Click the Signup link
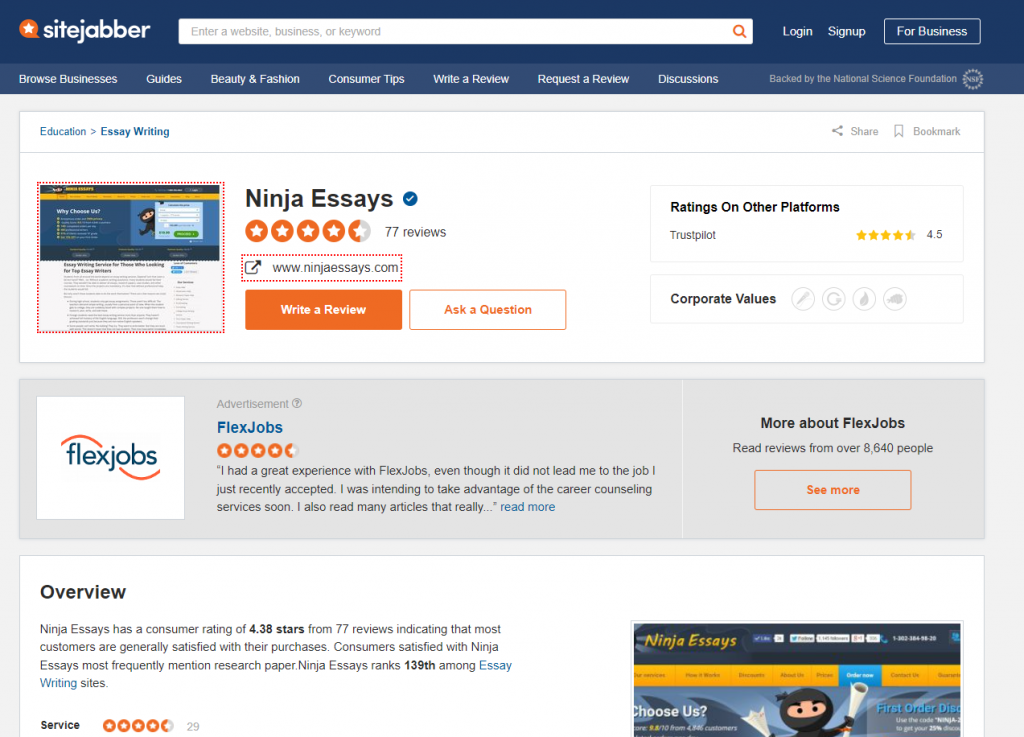The image size is (1024, 737). pos(846,31)
